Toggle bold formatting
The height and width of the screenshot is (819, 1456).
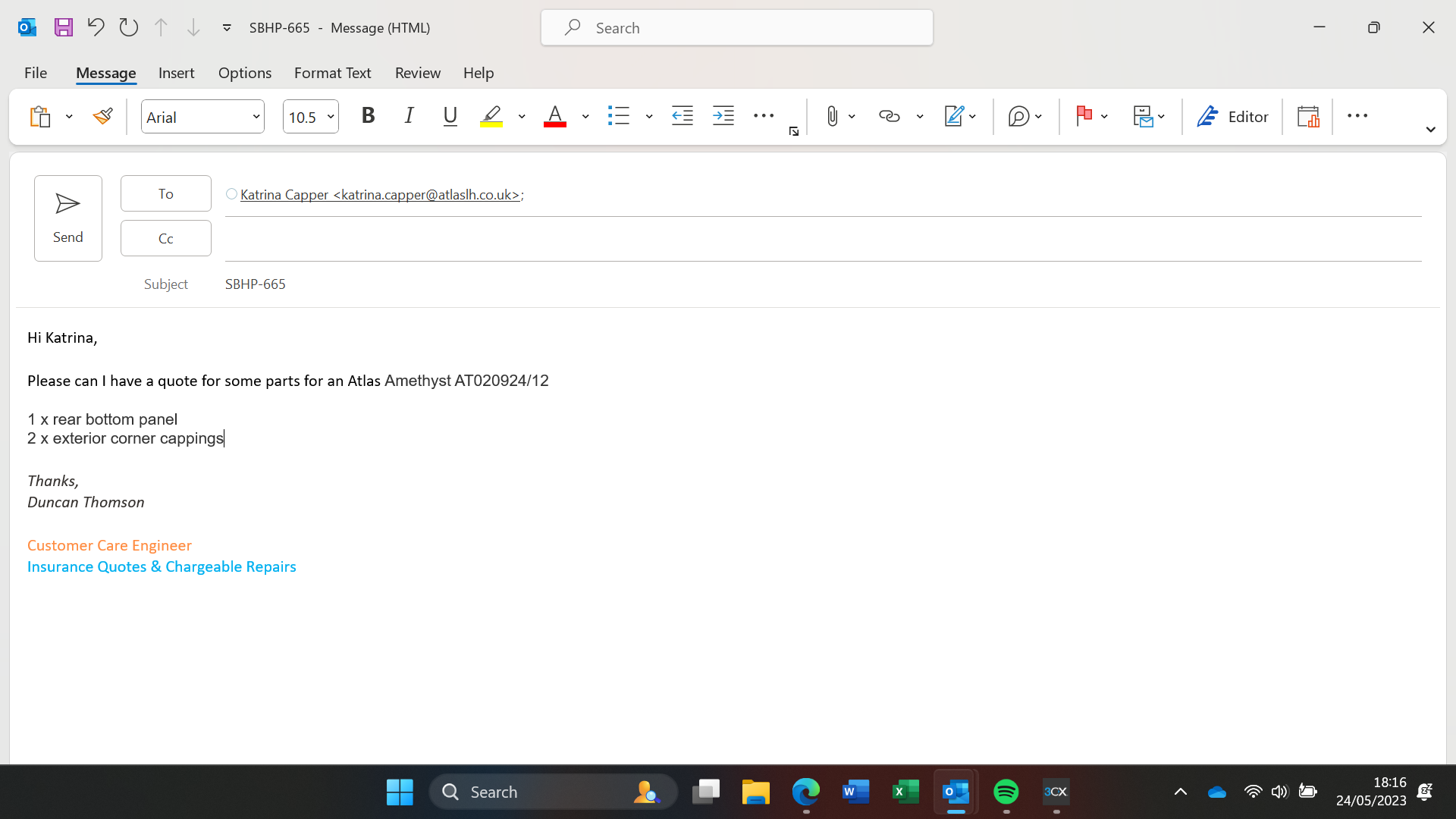coord(369,116)
